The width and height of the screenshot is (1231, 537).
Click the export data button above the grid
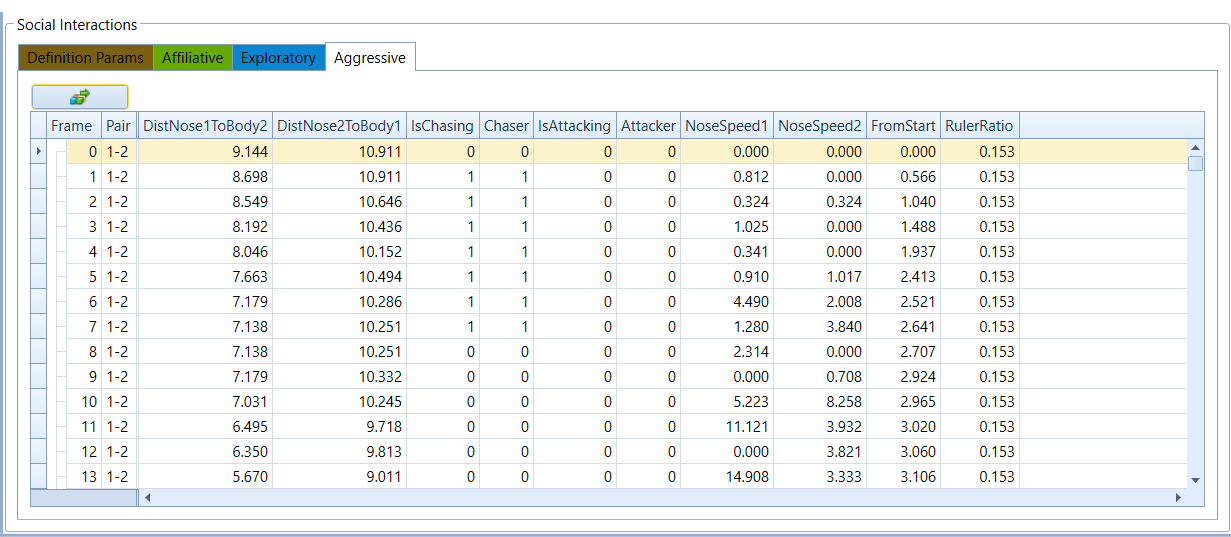point(80,96)
